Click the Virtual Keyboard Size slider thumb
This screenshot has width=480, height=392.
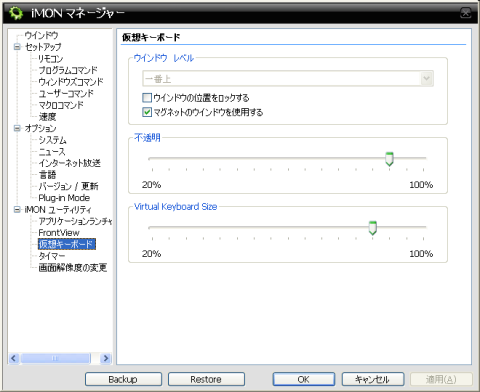pos(373,228)
